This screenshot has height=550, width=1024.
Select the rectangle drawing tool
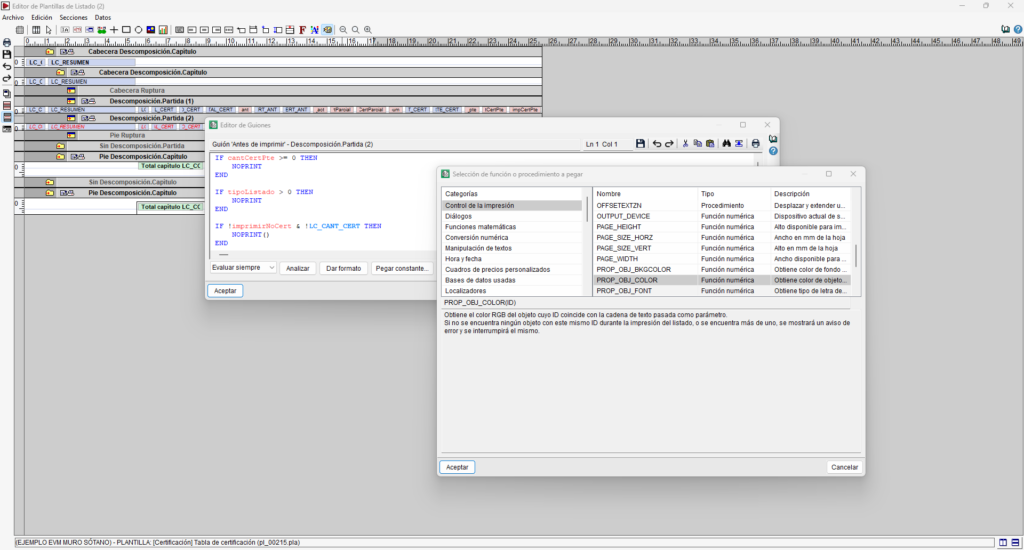pyautogui.click(x=126, y=30)
